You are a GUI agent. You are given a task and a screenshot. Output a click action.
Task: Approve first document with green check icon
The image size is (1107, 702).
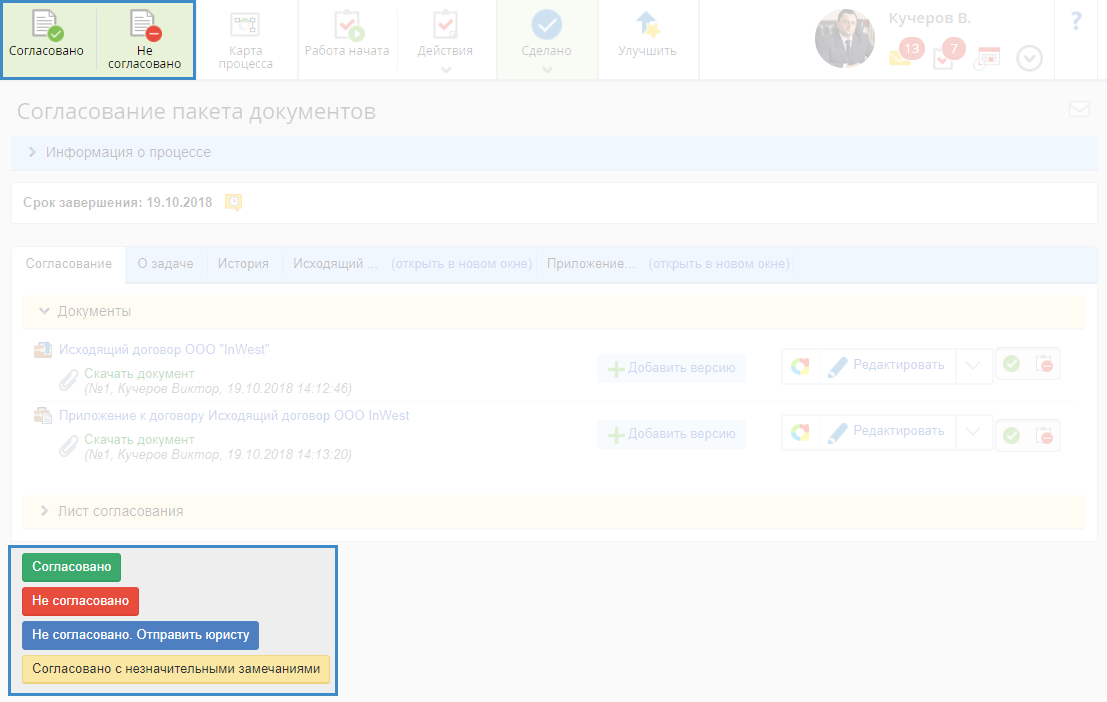1012,365
